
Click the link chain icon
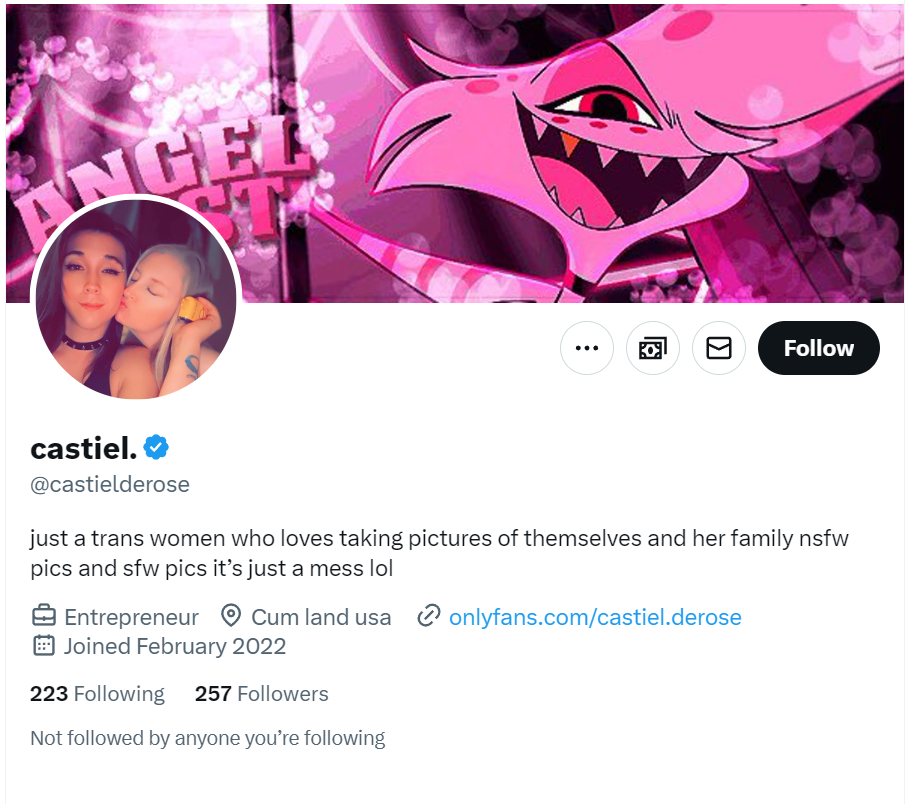429,616
